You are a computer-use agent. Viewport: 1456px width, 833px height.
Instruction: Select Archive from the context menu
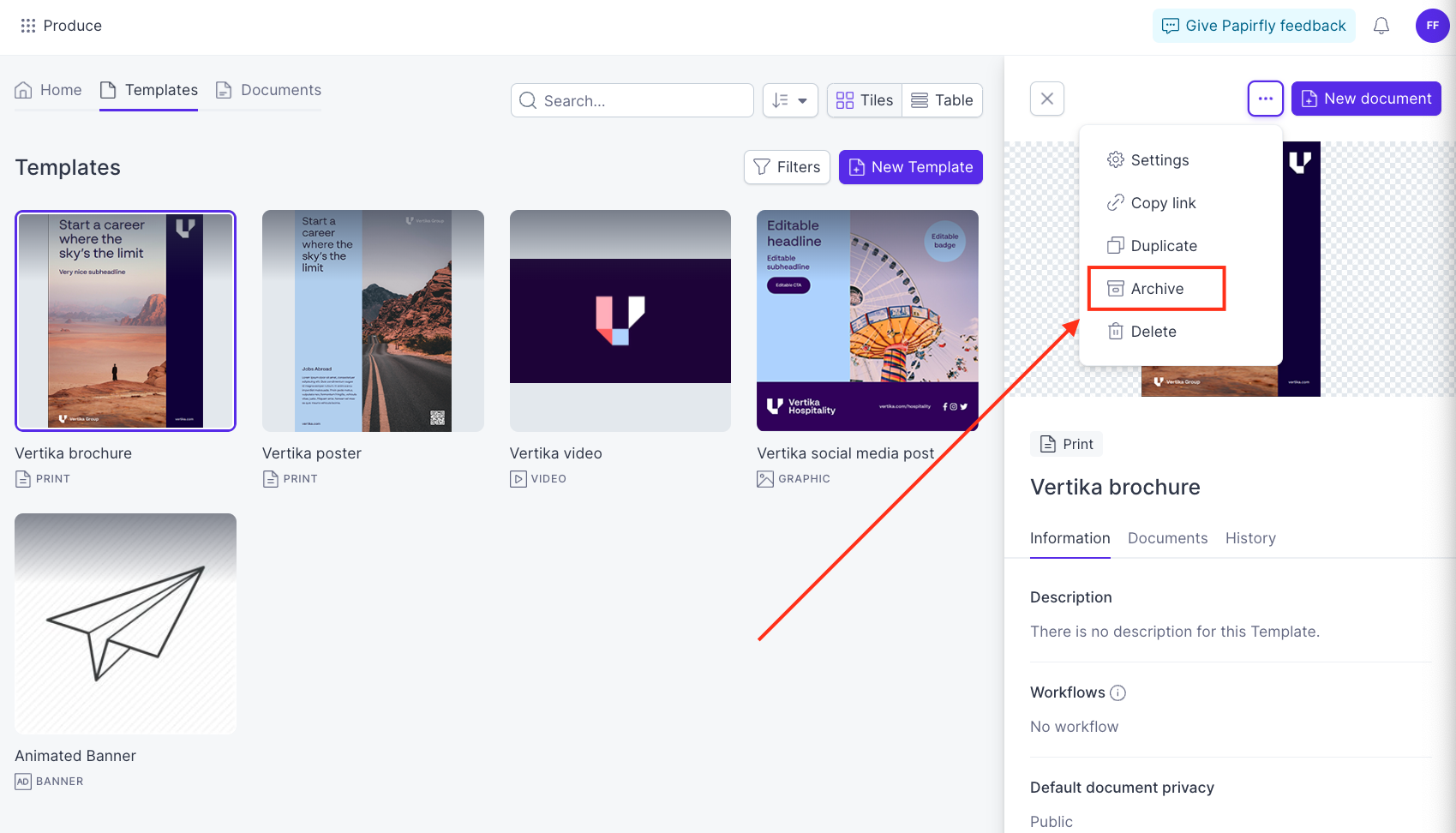click(x=1157, y=289)
